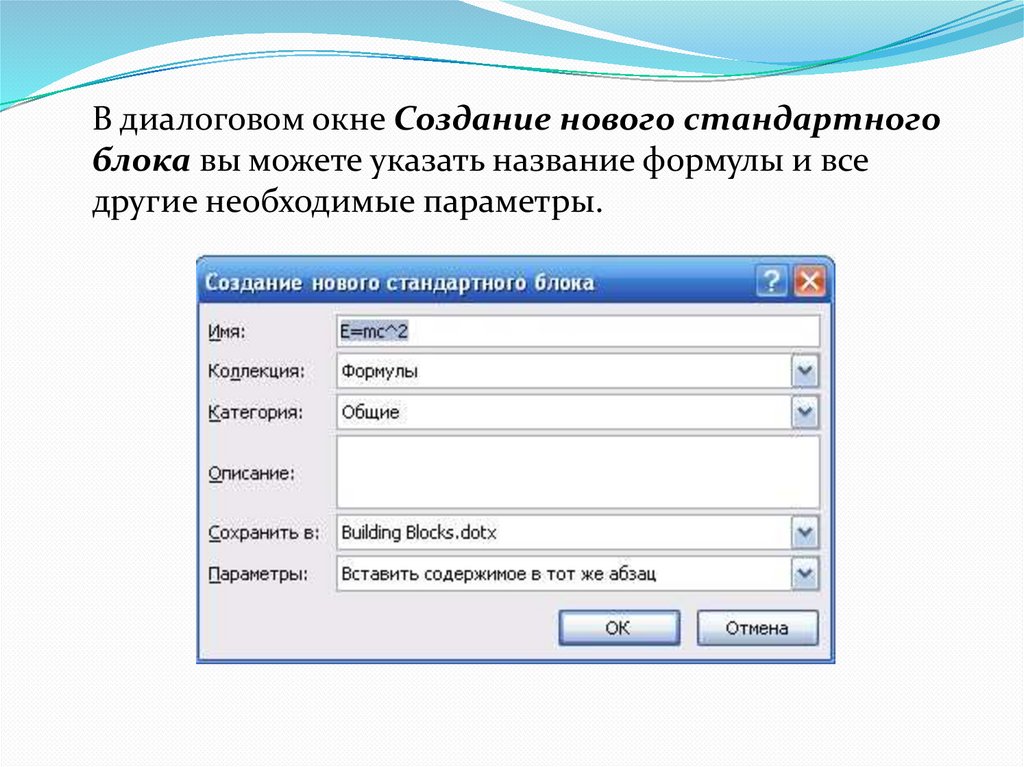Screen dimensions: 1024x767
Task: Click the Параметры: label
Action: tap(258, 574)
